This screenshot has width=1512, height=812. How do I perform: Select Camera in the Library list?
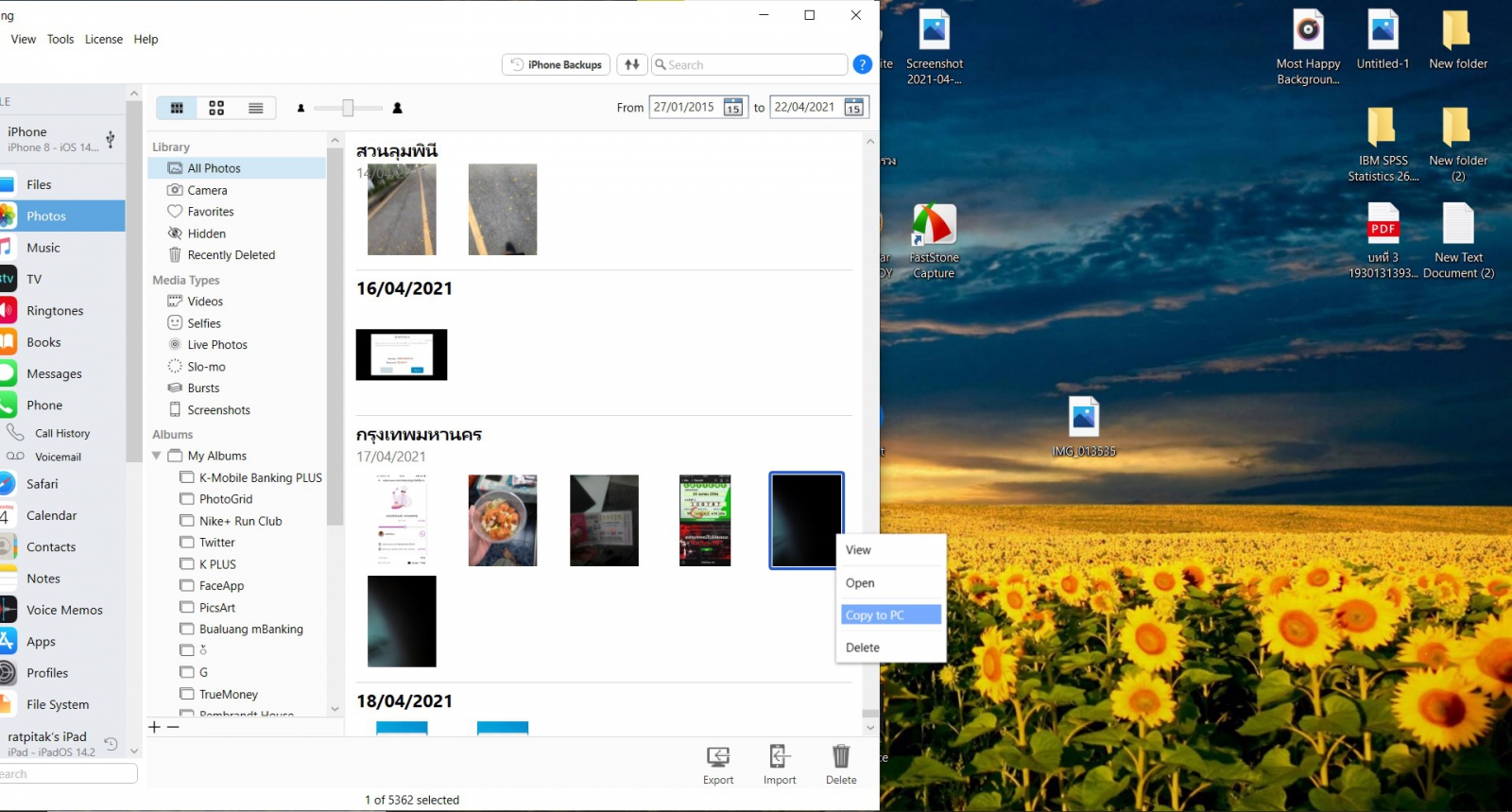pos(236,190)
